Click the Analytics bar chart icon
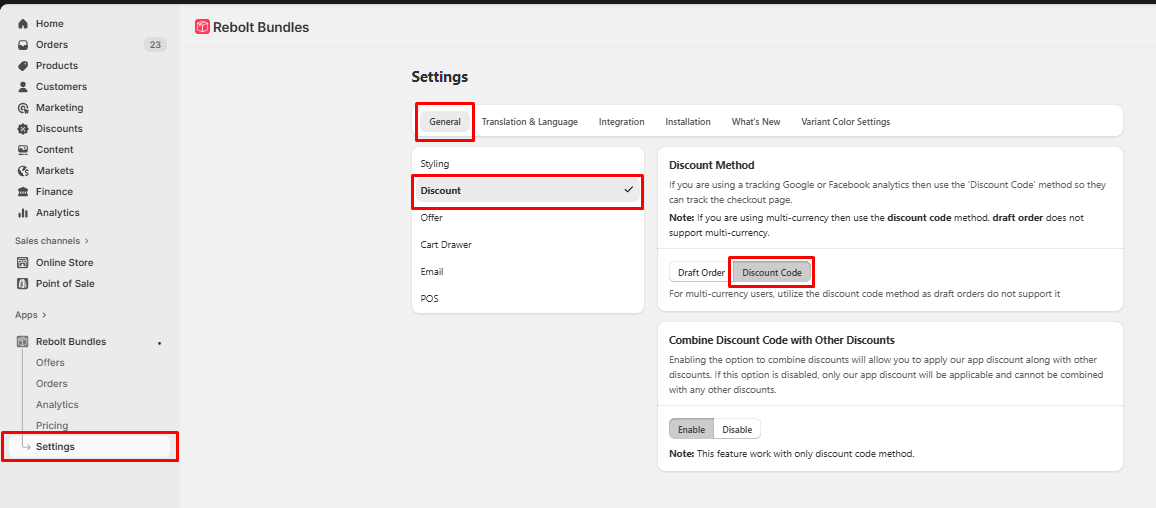Viewport: 1156px width, 508px height. 23,212
